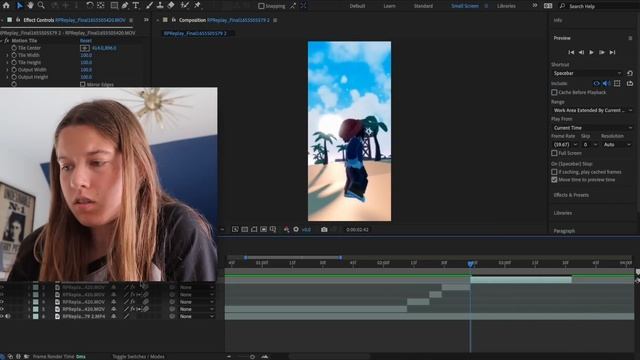Open parent dropdown for bottom MP4 layer
This screenshot has height=360, width=640.
pos(196,316)
